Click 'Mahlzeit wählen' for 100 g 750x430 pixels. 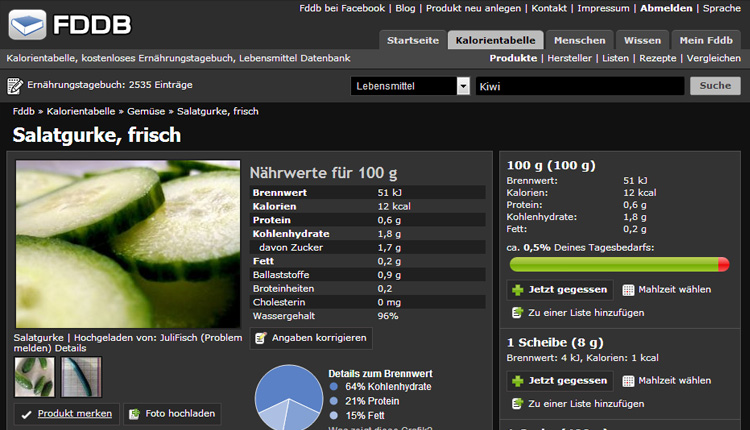[674, 290]
